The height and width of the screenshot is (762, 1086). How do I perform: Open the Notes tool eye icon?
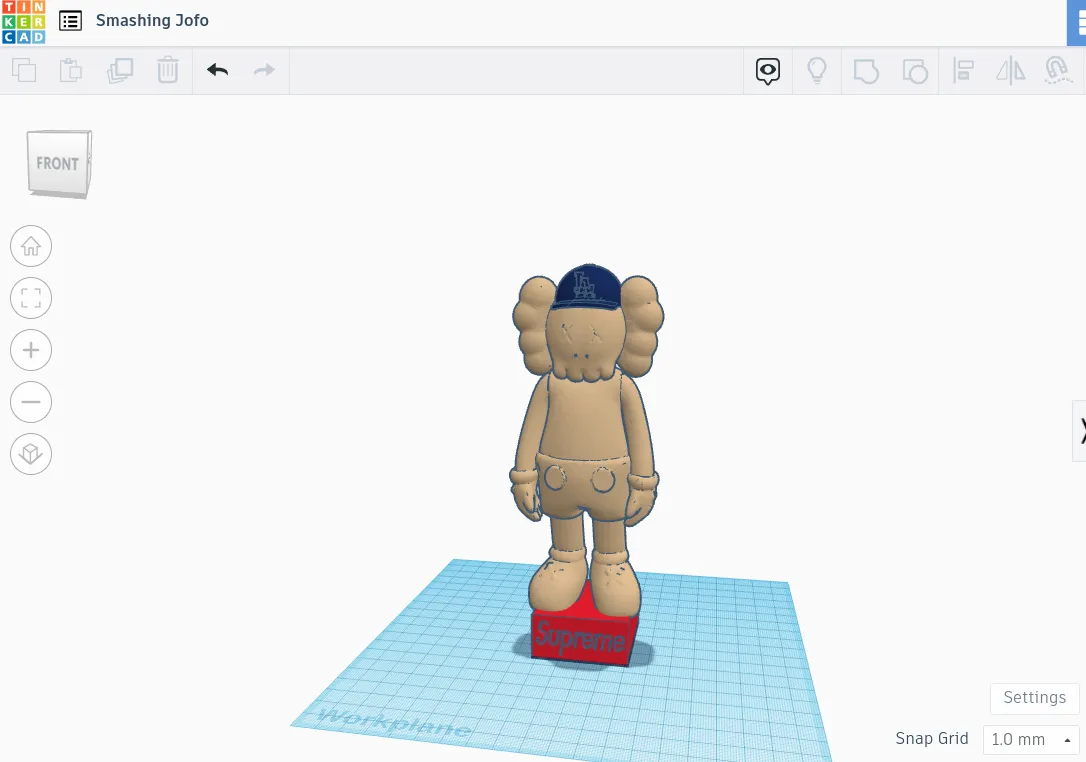click(767, 71)
